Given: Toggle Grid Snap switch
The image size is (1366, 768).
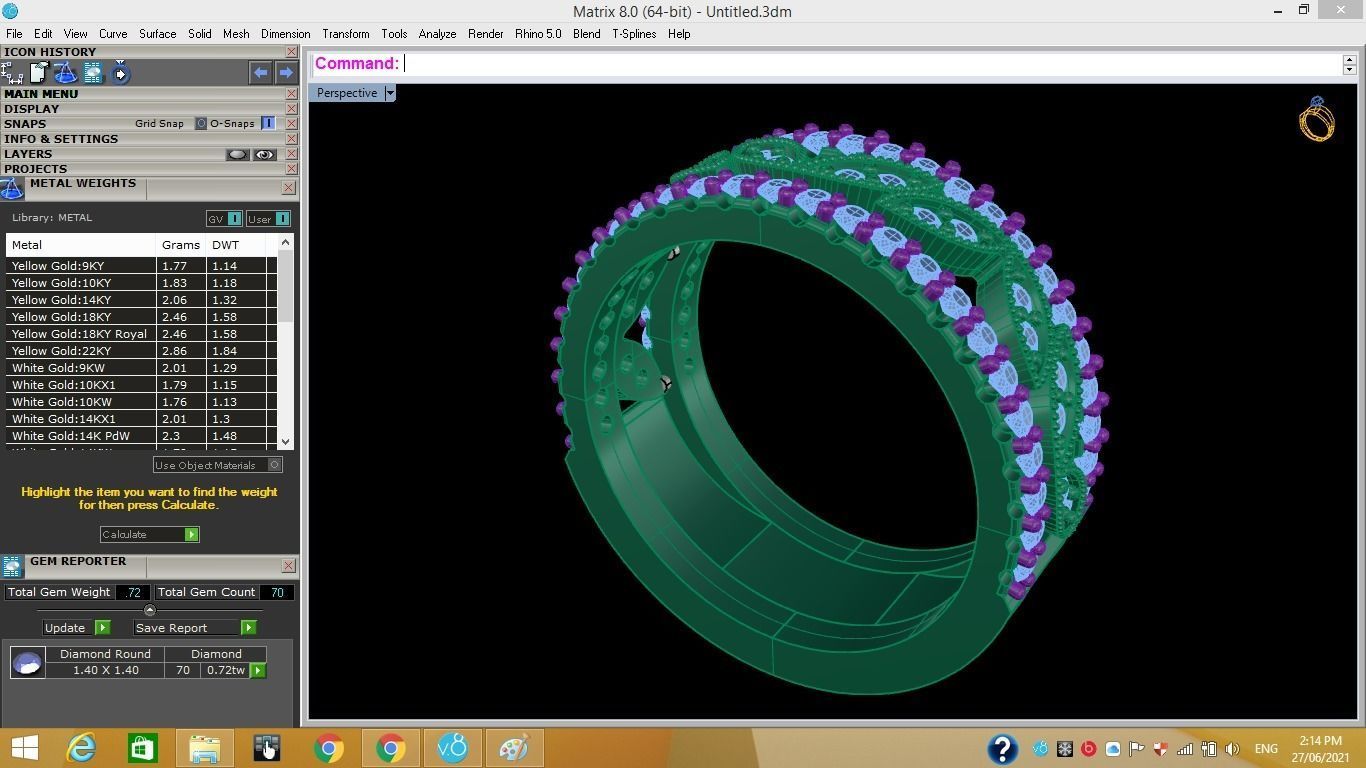Looking at the screenshot, I should pyautogui.click(x=200, y=124).
